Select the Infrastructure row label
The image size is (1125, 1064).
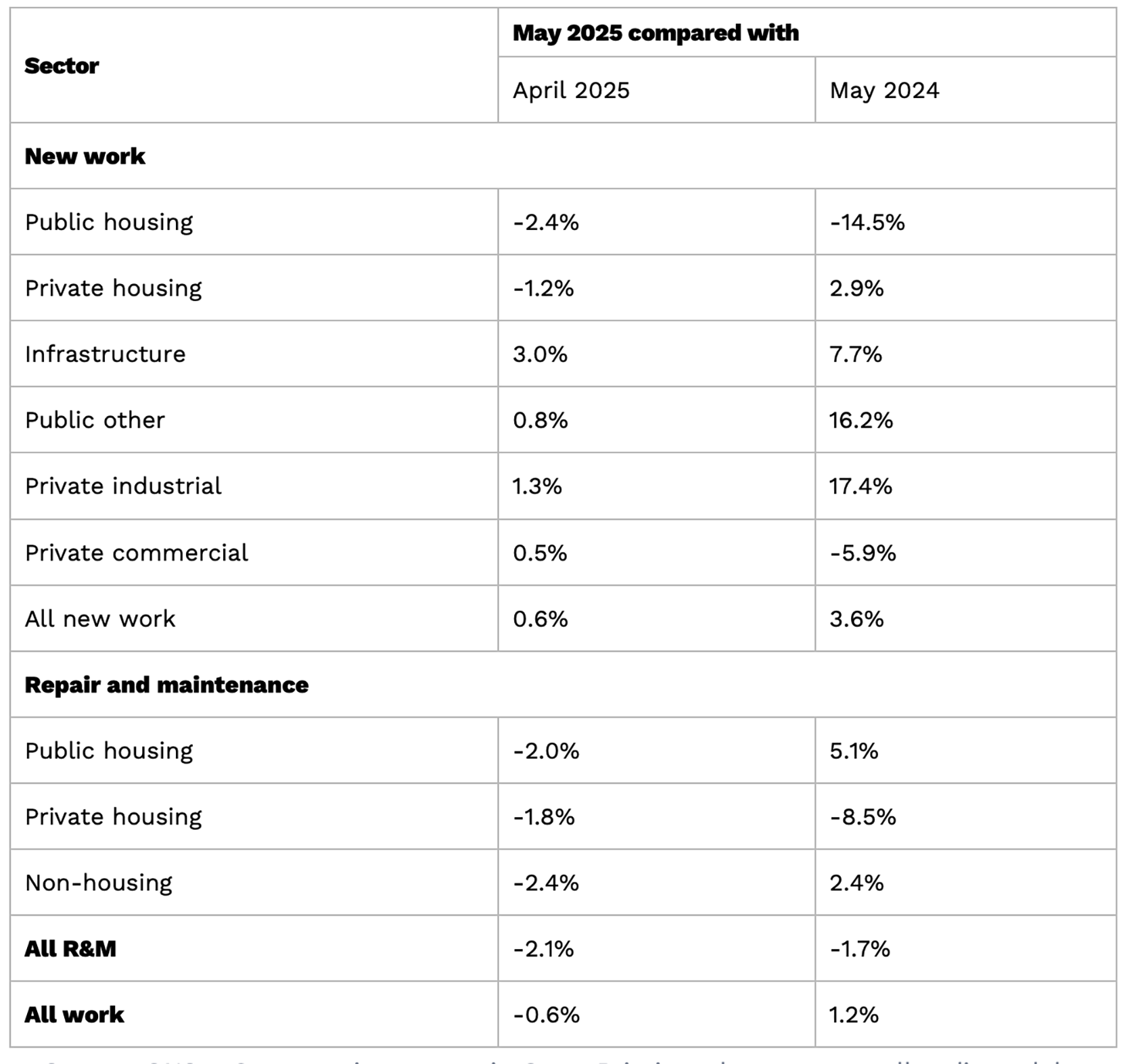(x=105, y=354)
